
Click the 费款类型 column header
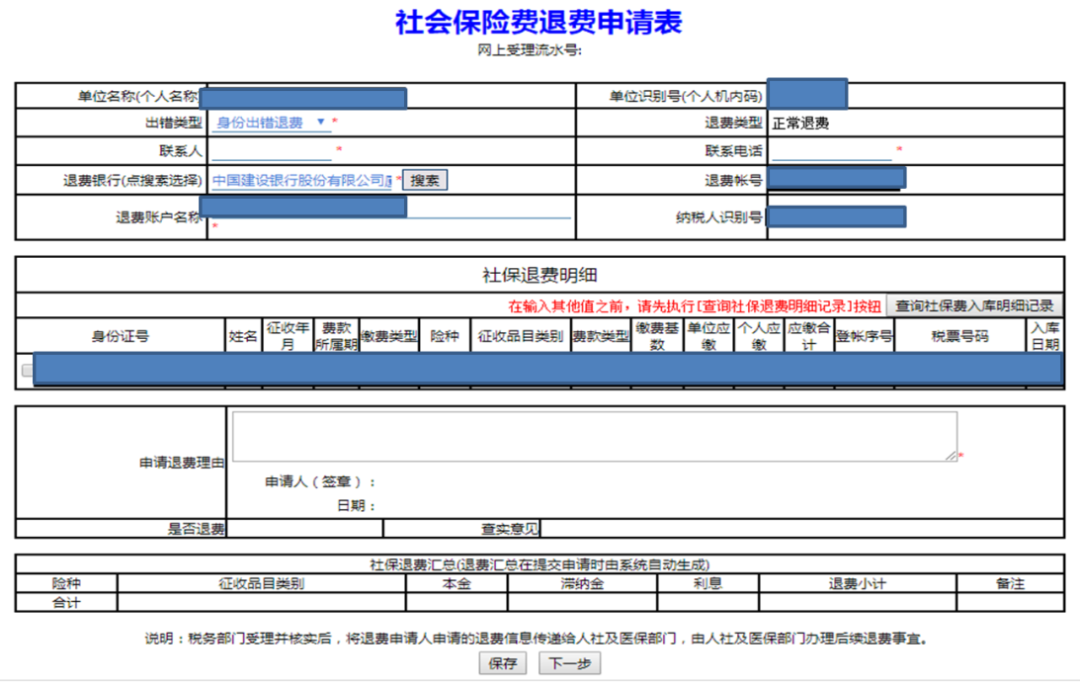601,336
